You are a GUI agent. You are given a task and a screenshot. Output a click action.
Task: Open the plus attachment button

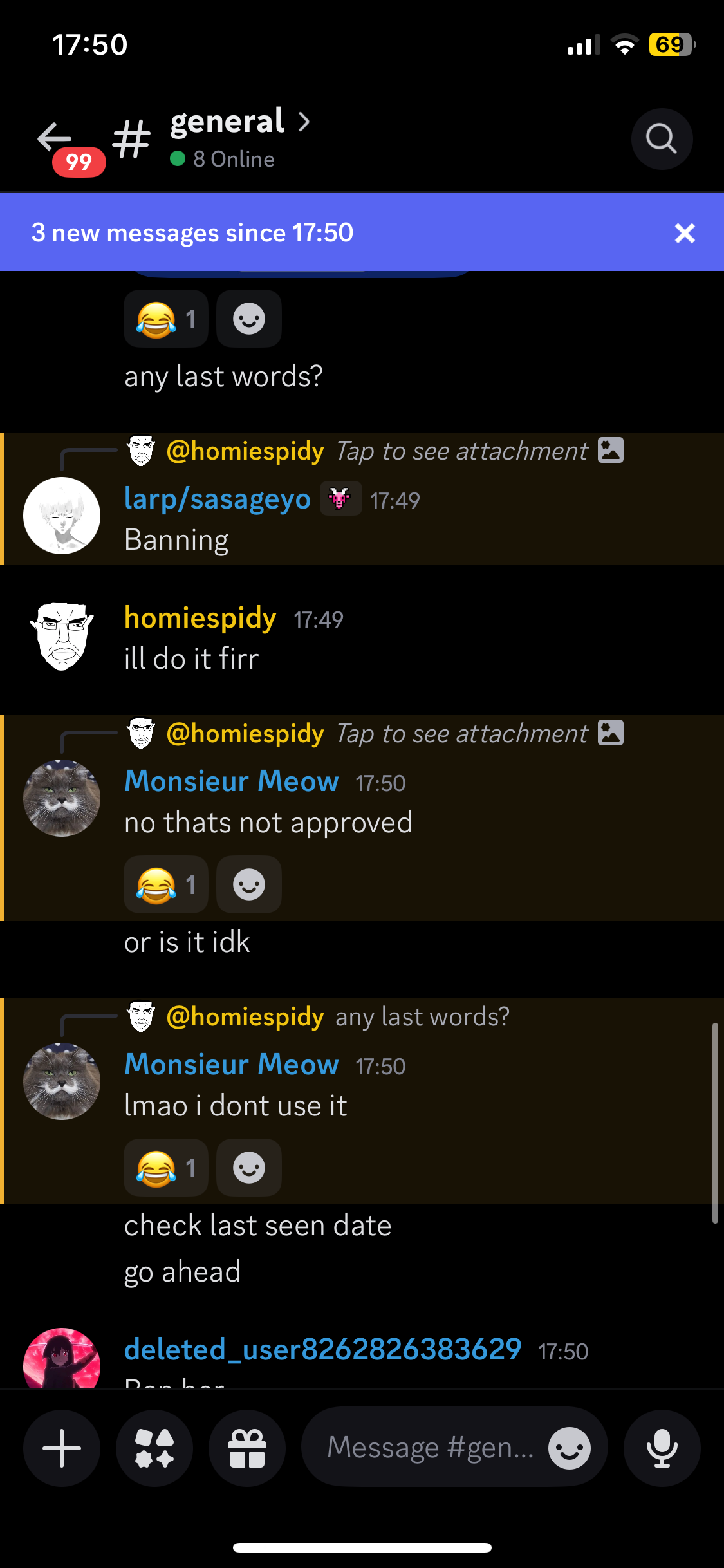click(x=62, y=1448)
